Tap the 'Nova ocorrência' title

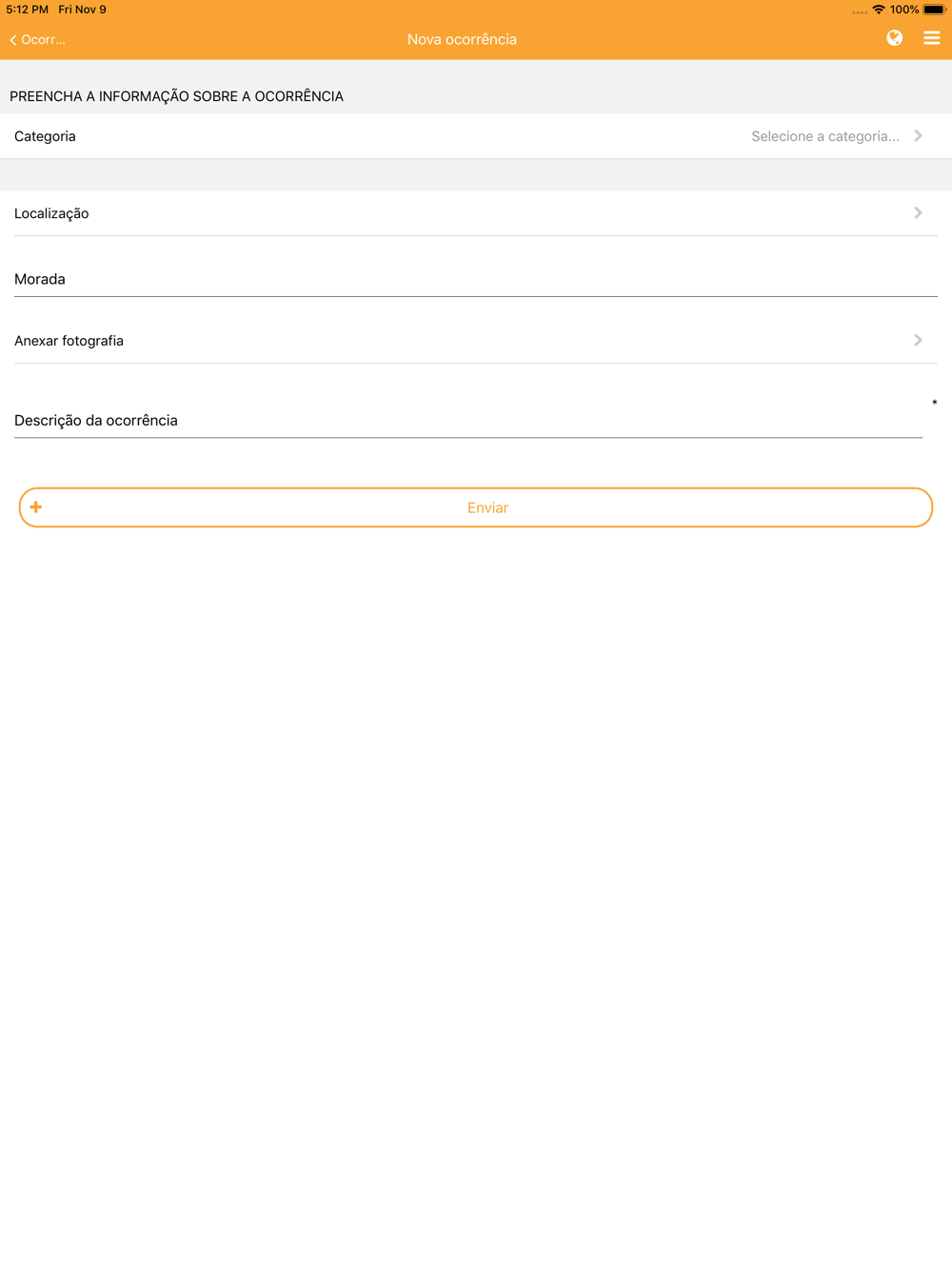(x=462, y=39)
